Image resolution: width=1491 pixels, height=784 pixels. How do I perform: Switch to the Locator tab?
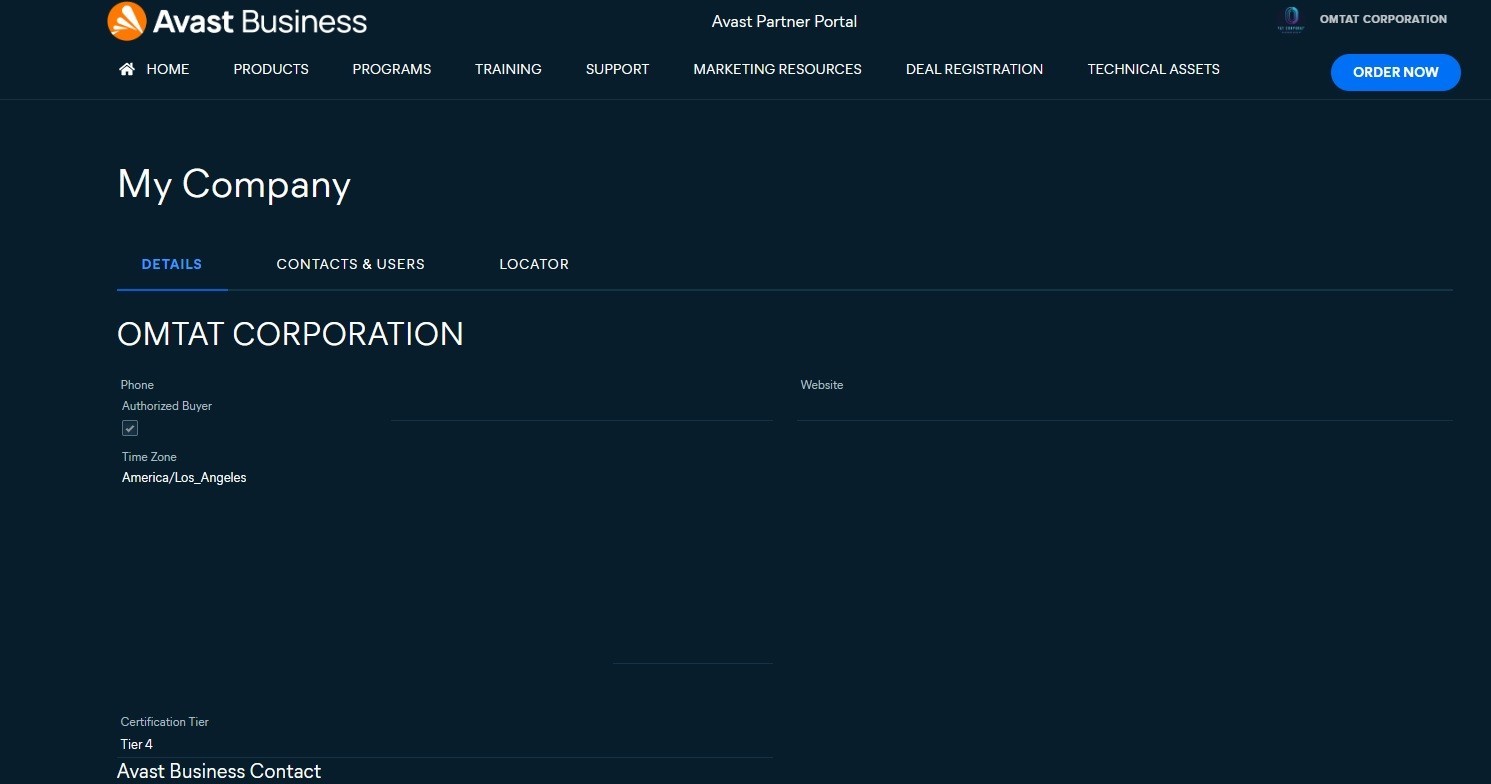coord(534,264)
